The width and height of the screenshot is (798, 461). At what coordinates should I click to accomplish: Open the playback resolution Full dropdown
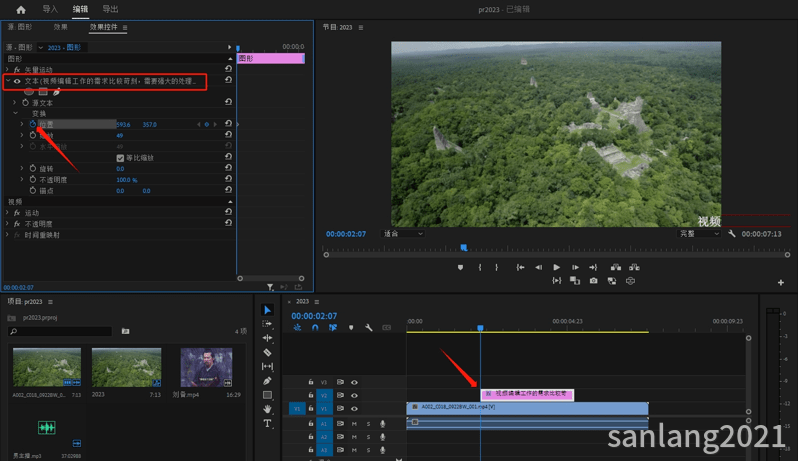click(699, 234)
